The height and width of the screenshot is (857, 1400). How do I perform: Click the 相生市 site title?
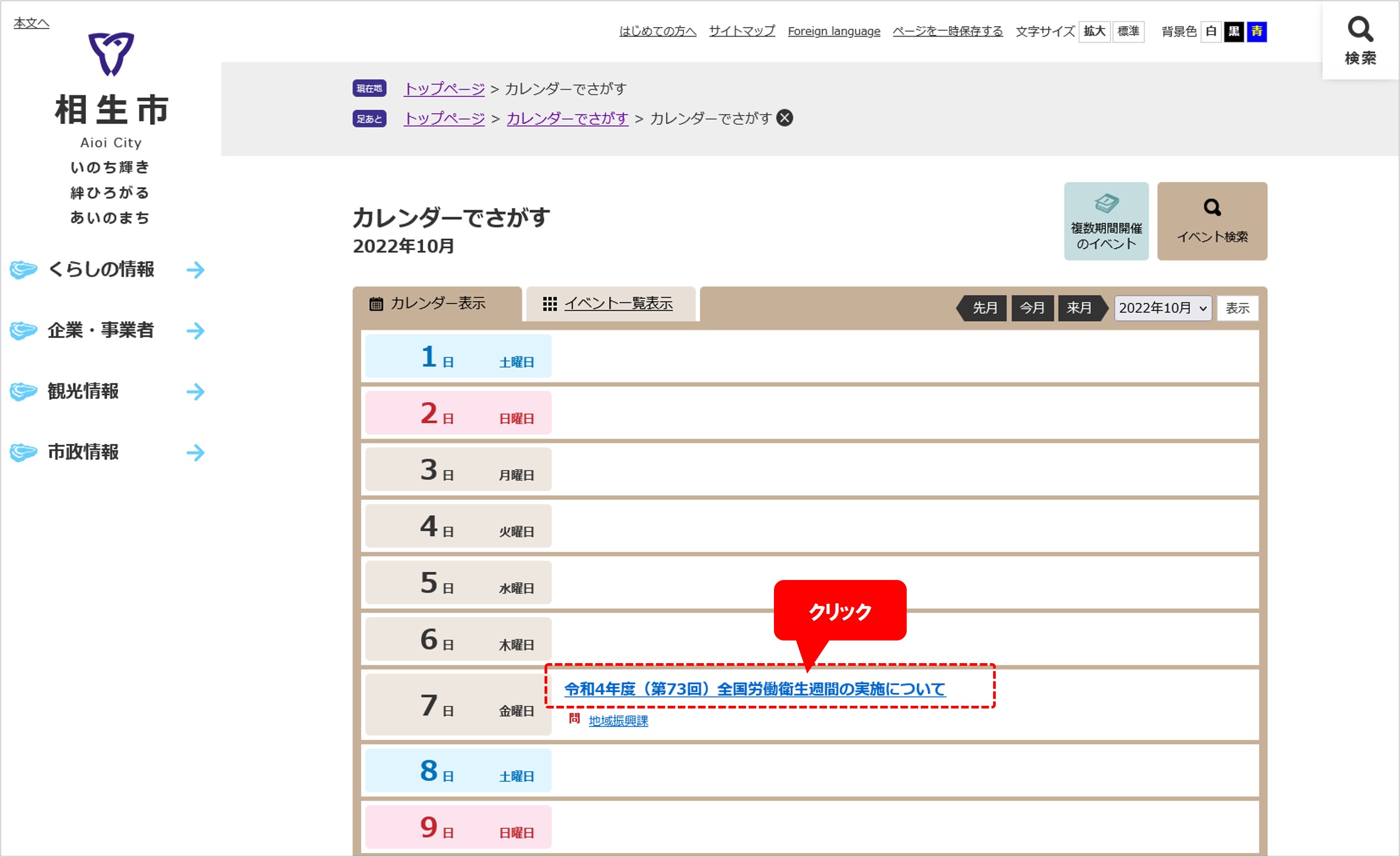pyautogui.click(x=111, y=109)
